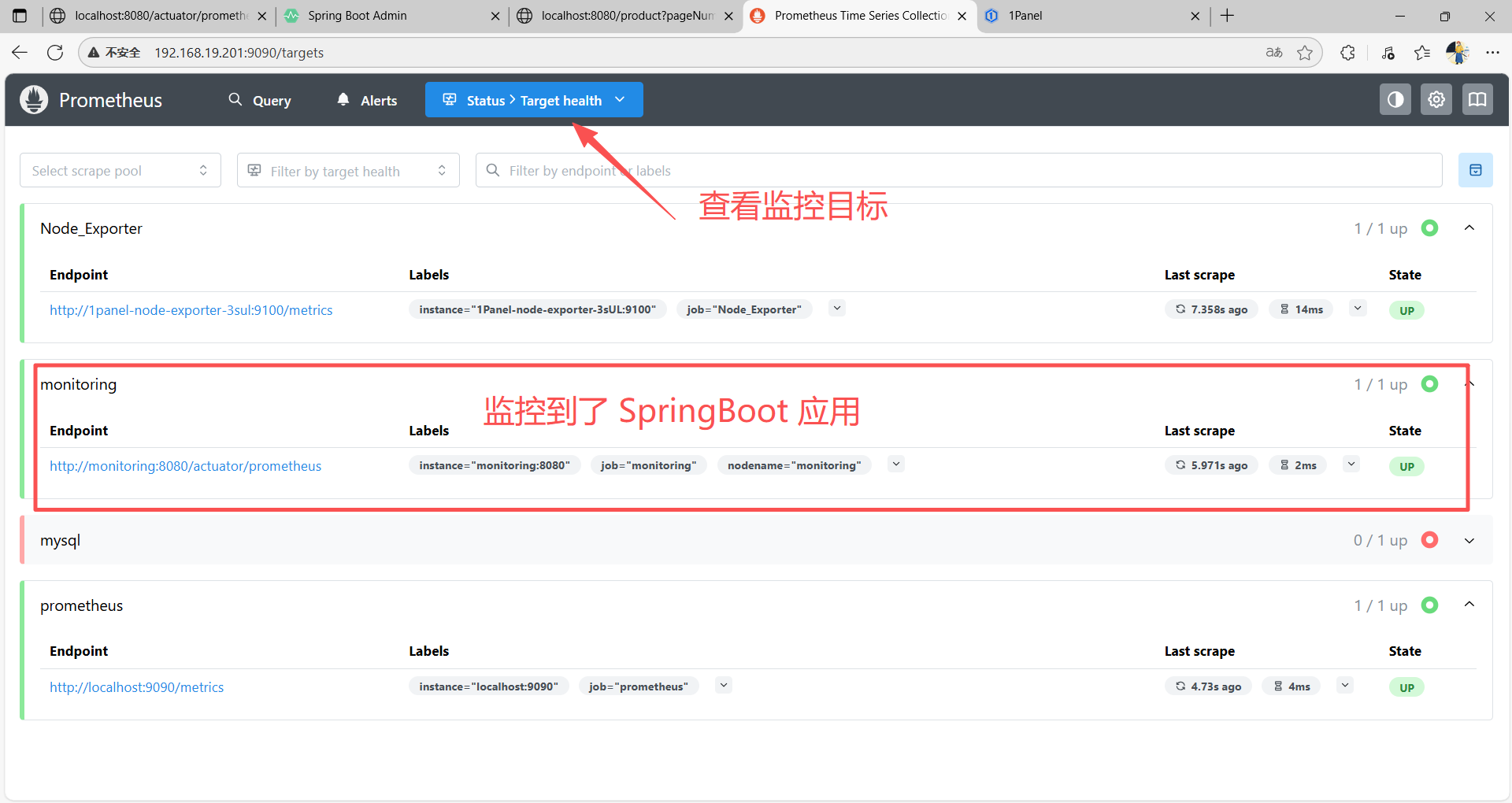Expand labels for monitoring target
Image resolution: width=1512 pixels, height=803 pixels.
point(896,464)
